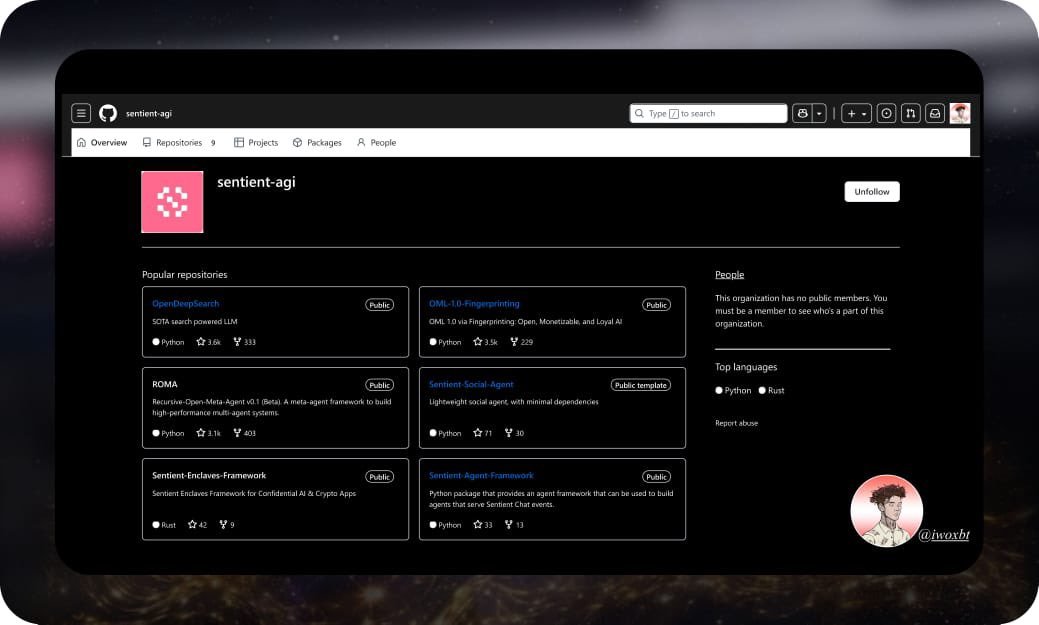1039x625 pixels.
Task: Select Rust in Top languages
Action: pyautogui.click(x=771, y=390)
